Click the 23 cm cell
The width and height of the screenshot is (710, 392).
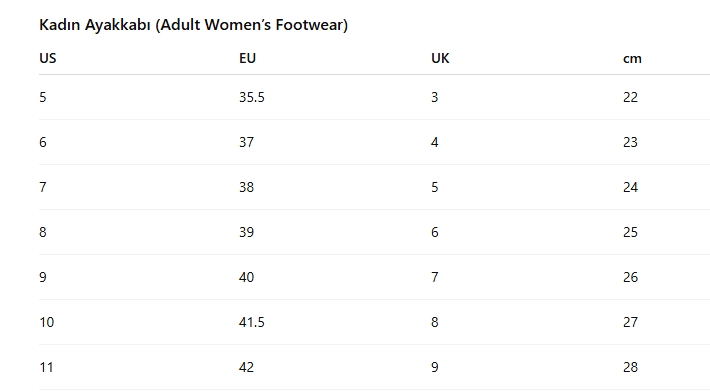point(630,142)
